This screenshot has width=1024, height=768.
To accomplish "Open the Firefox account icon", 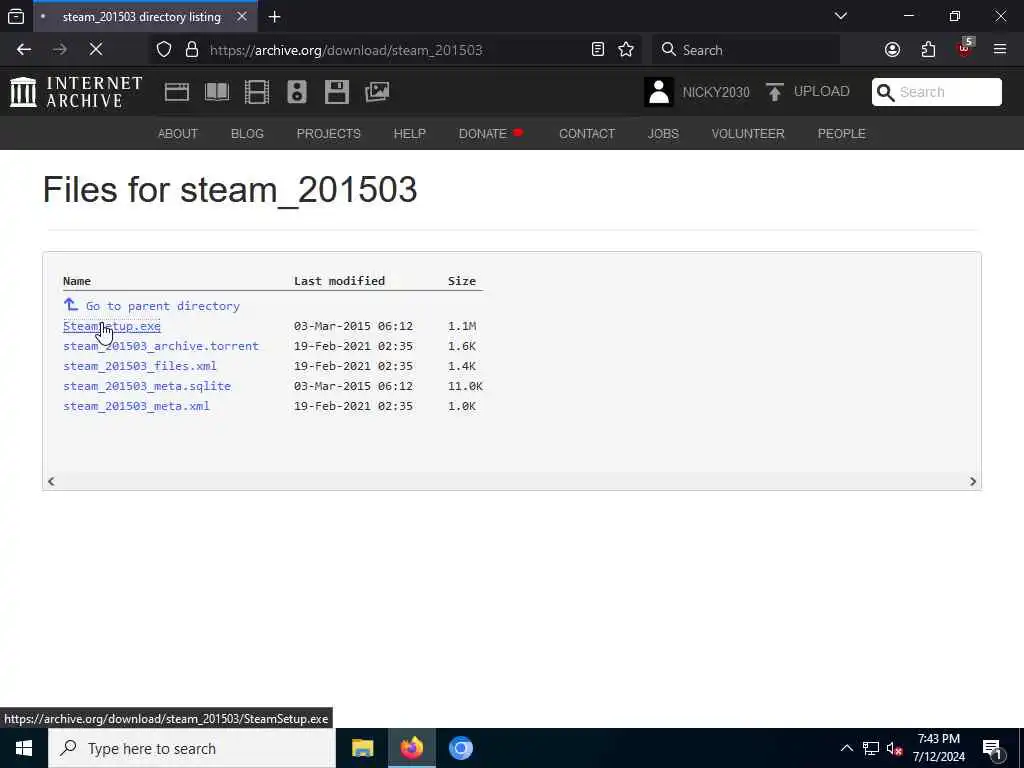I will pyautogui.click(x=892, y=50).
